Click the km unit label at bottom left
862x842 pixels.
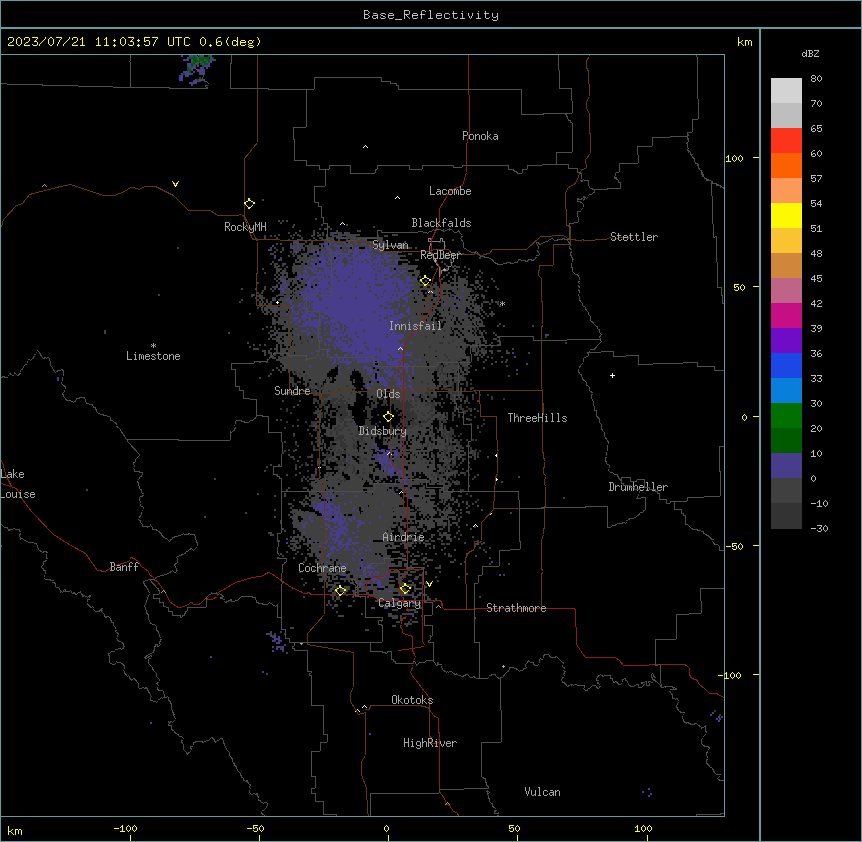(15, 830)
